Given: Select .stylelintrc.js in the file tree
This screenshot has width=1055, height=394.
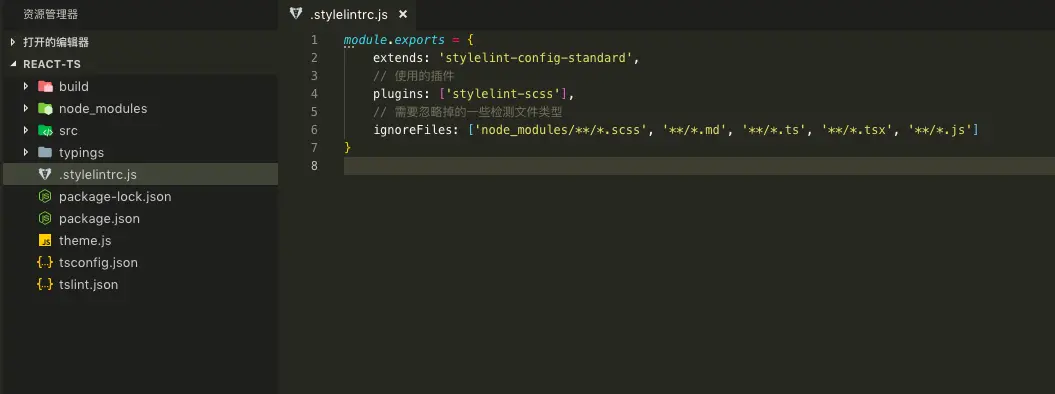Looking at the screenshot, I should click(x=140, y=174).
